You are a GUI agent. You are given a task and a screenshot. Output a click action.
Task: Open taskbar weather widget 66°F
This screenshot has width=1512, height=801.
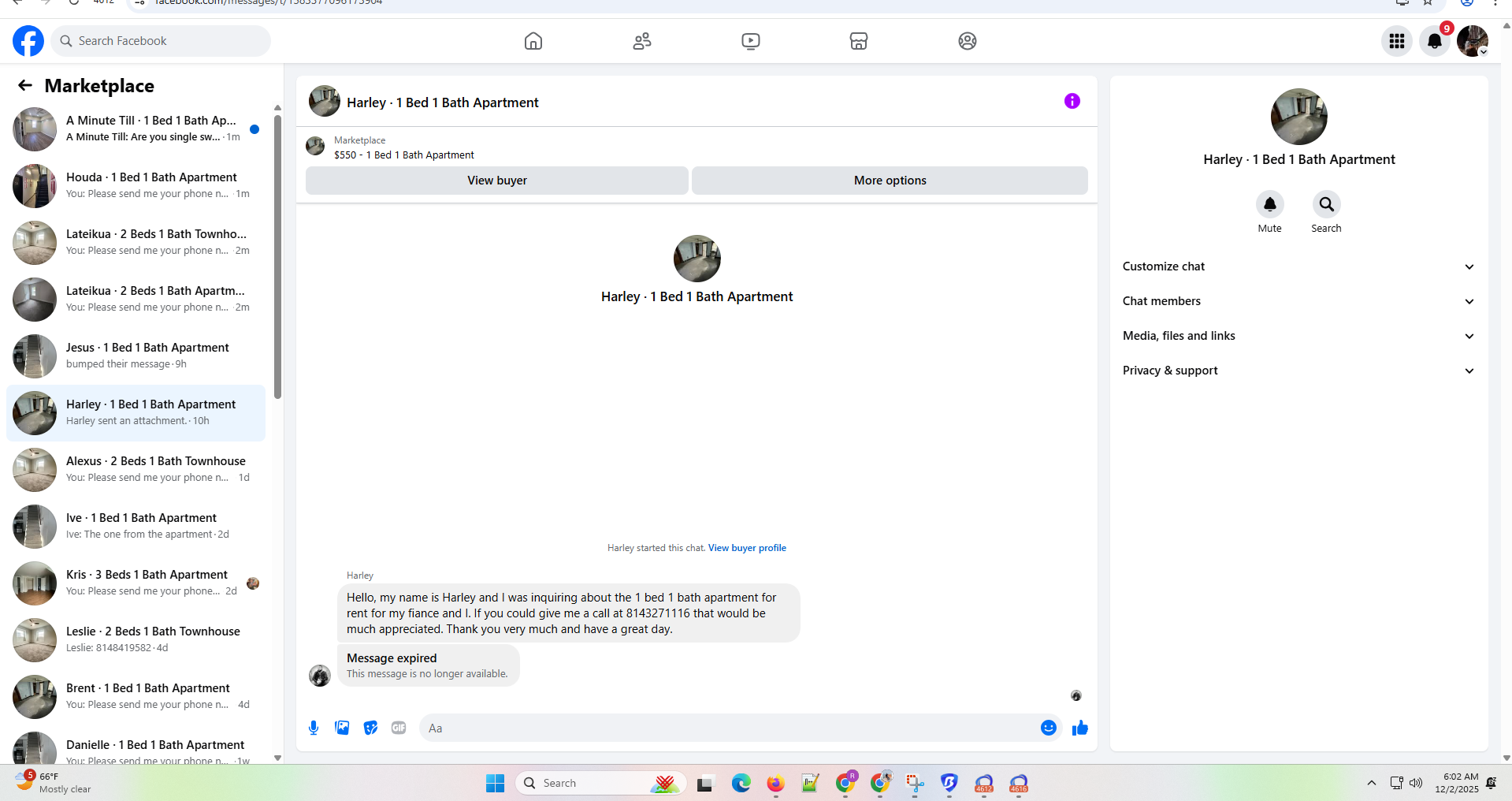(54, 782)
